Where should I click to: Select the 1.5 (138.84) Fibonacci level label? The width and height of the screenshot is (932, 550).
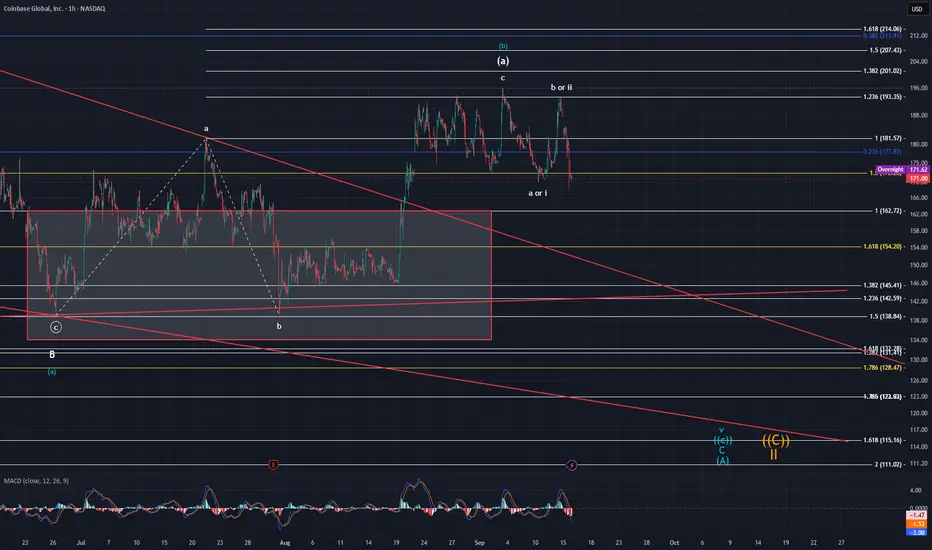886,316
